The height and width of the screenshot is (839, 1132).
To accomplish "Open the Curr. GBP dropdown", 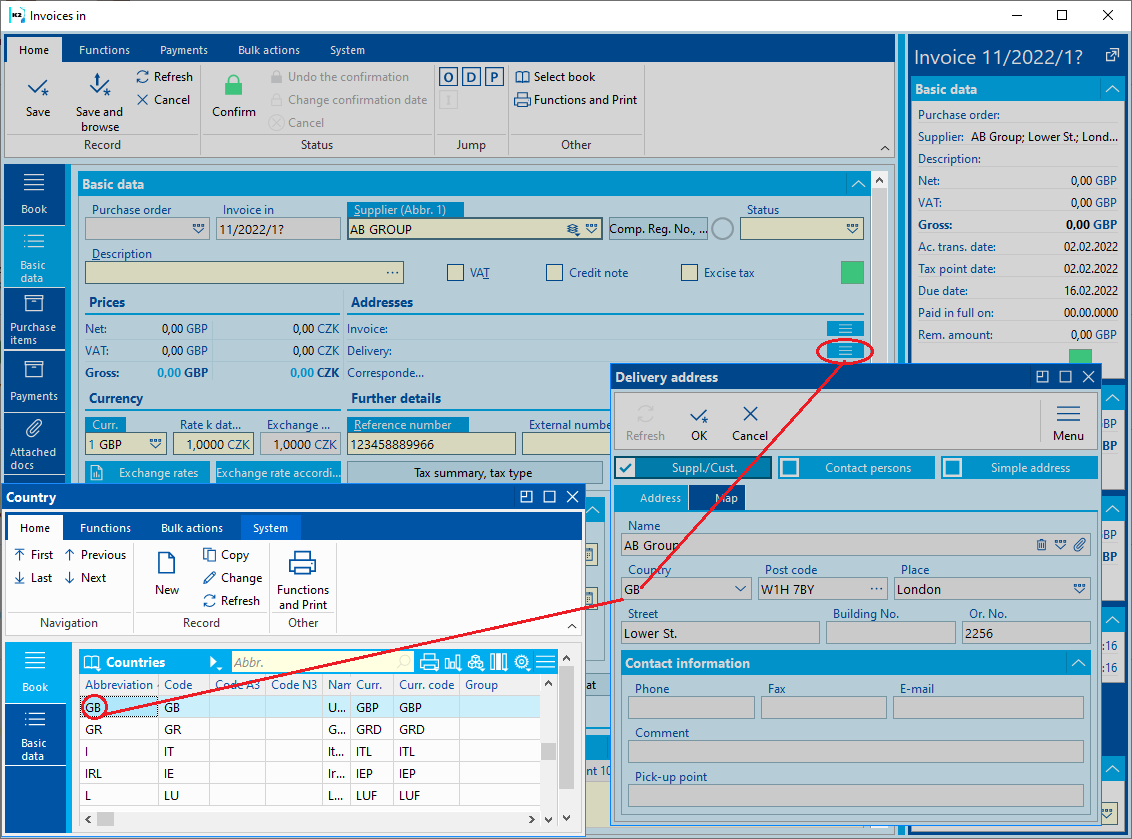I will coord(155,443).
